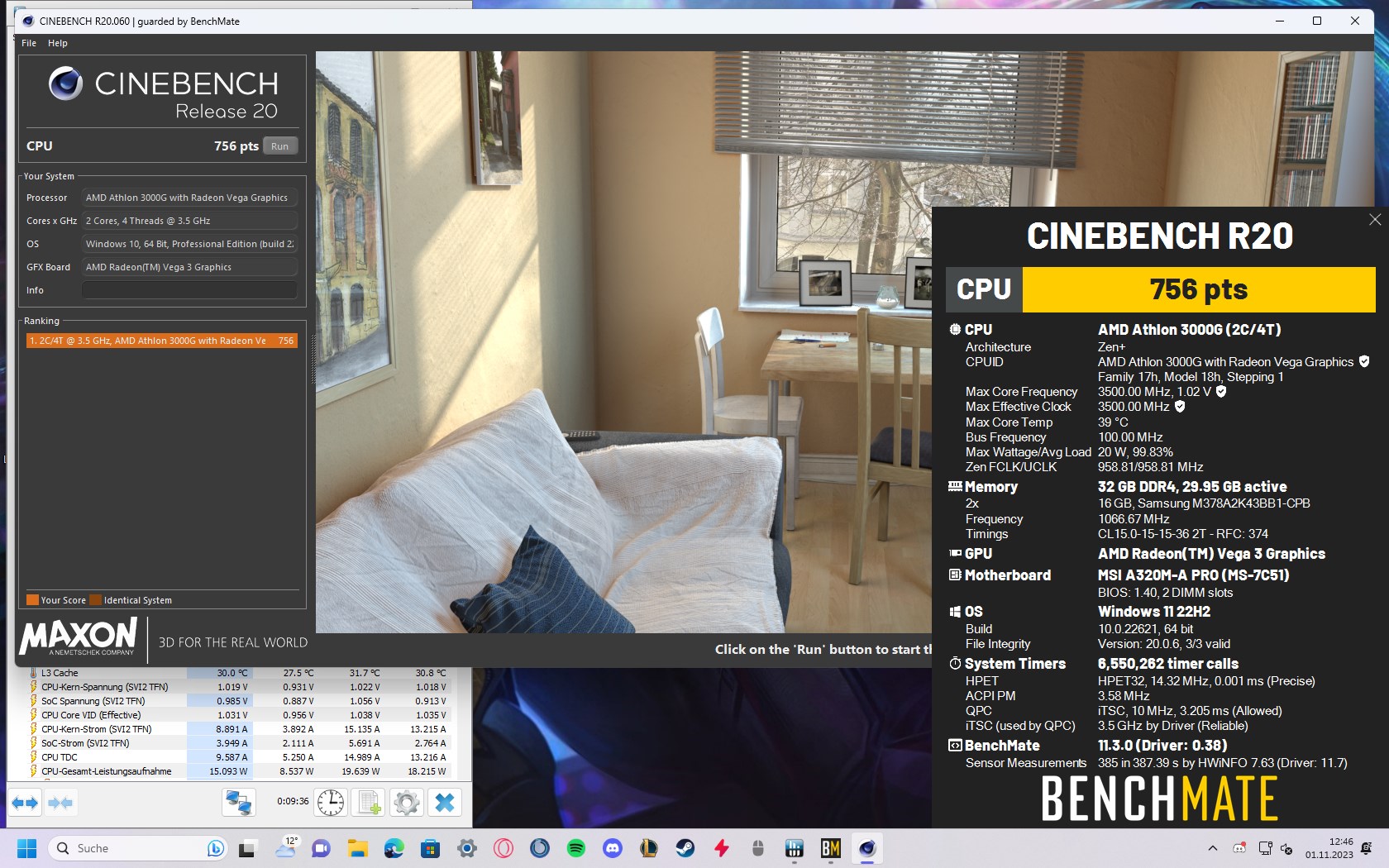
Task: Show hidden system tray icons
Action: [x=1212, y=848]
